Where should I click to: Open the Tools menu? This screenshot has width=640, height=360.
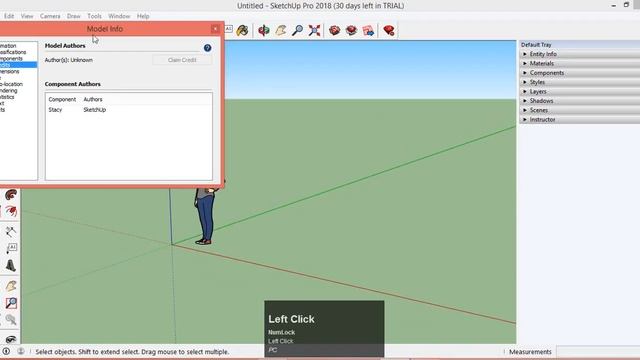(94, 16)
